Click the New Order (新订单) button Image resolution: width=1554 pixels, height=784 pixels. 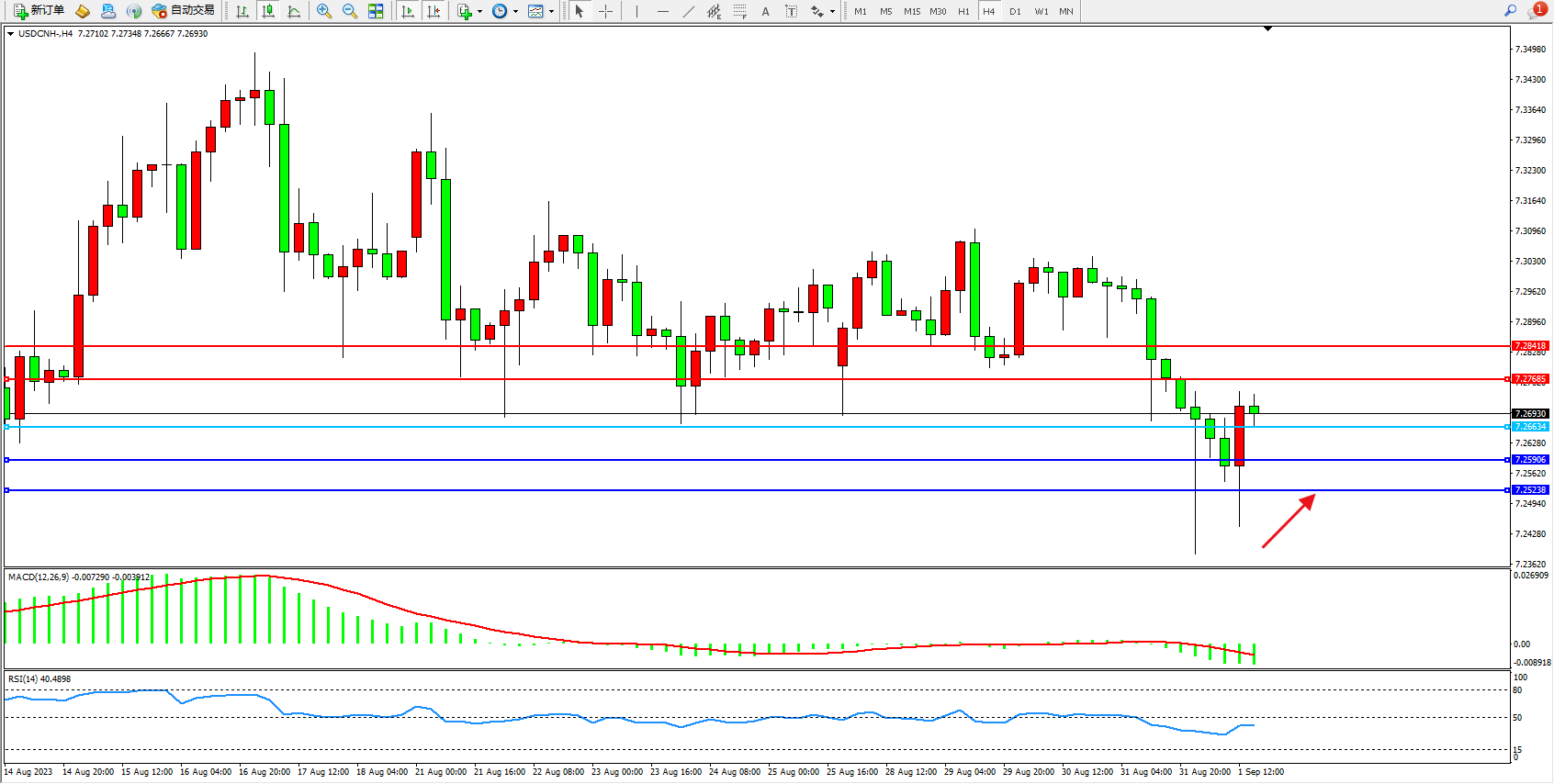point(39,11)
